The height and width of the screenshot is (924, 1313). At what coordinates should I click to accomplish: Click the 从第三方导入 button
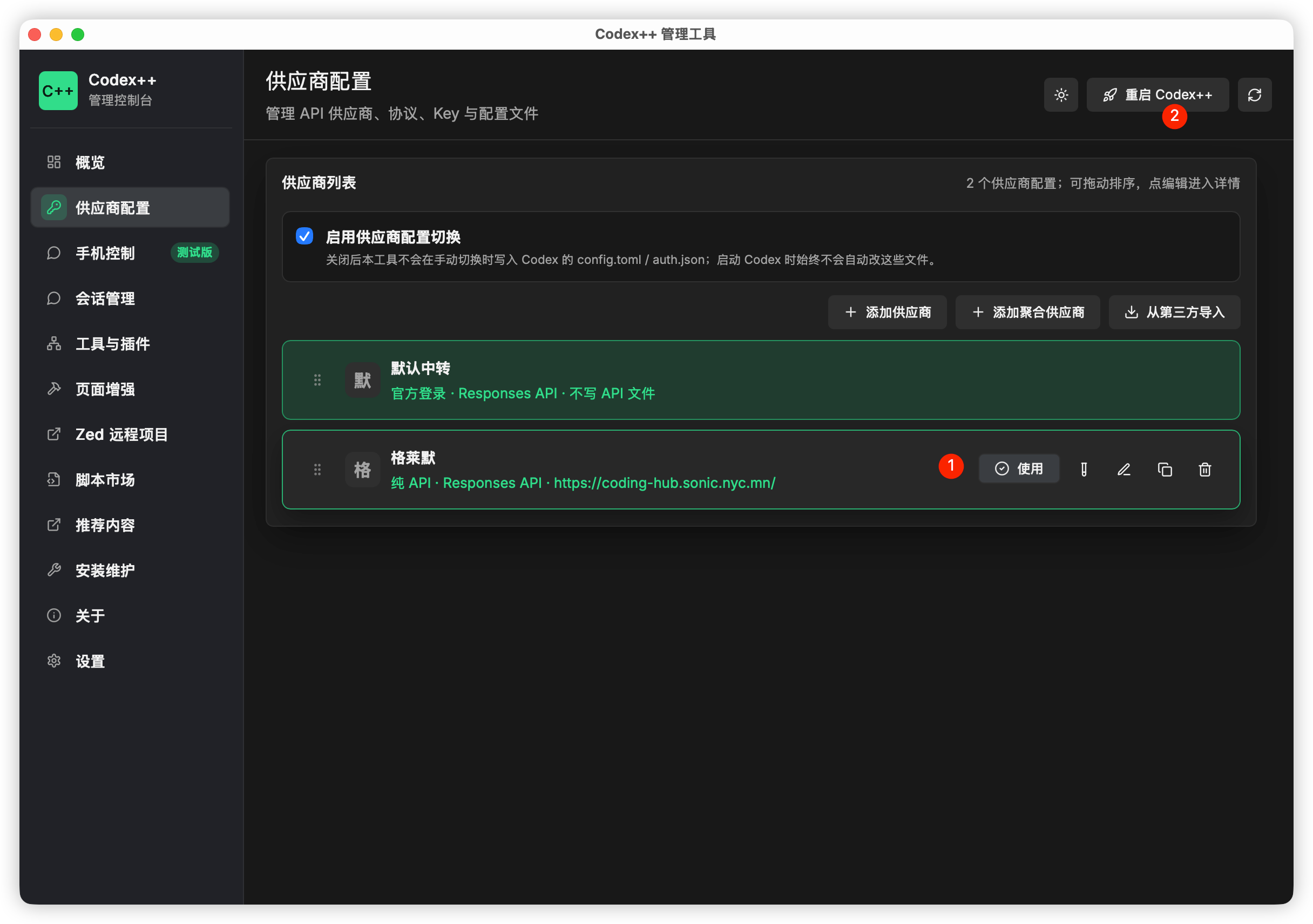[x=1175, y=312]
